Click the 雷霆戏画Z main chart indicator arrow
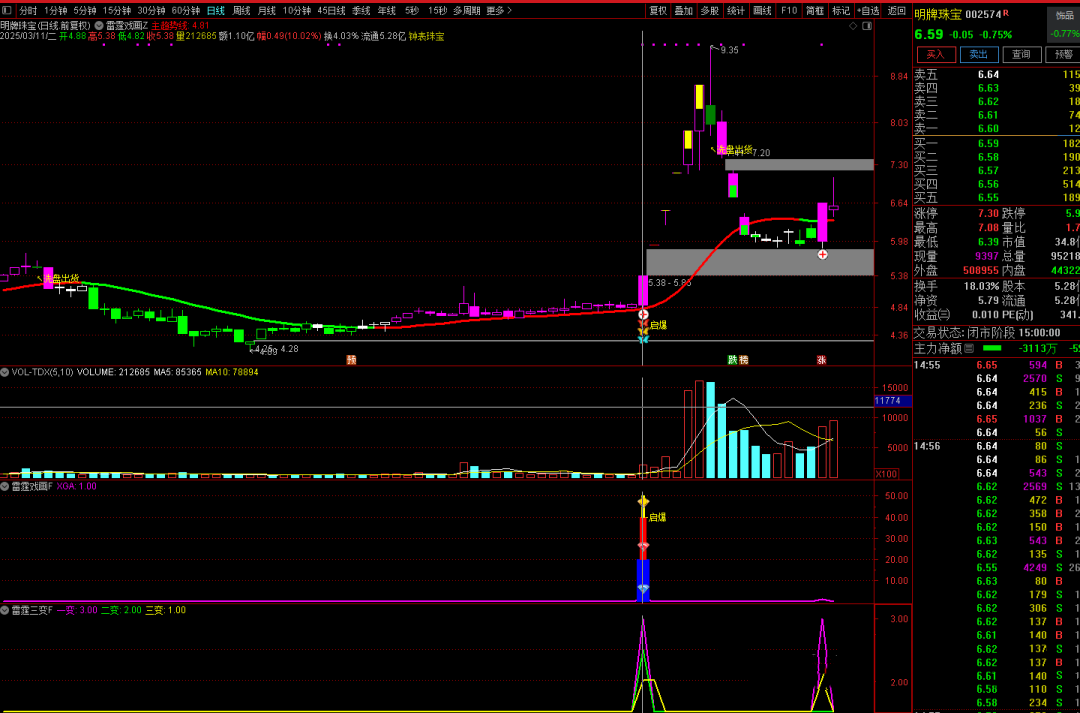The image size is (1080, 713). point(98,24)
